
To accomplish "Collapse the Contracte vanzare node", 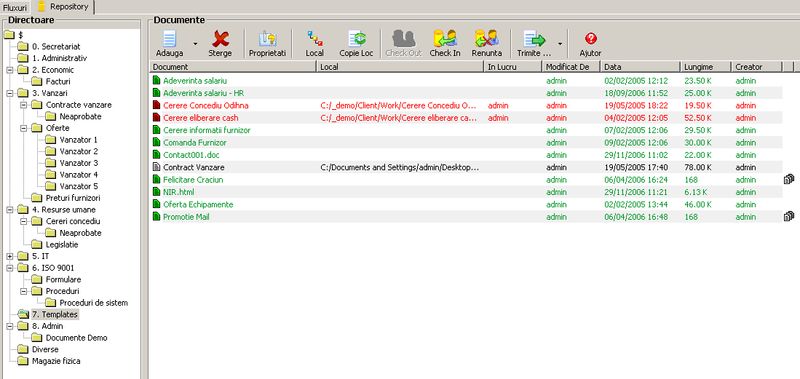I will click(23, 105).
